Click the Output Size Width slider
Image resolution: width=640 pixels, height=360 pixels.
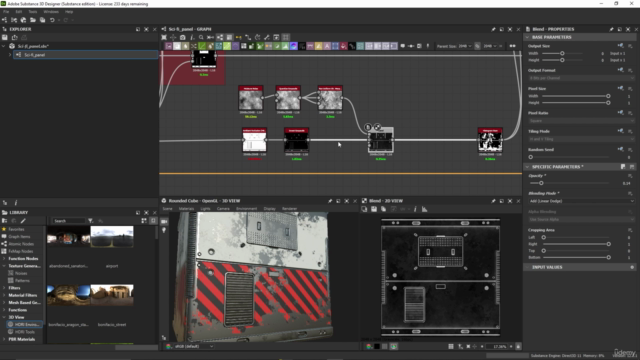point(562,53)
